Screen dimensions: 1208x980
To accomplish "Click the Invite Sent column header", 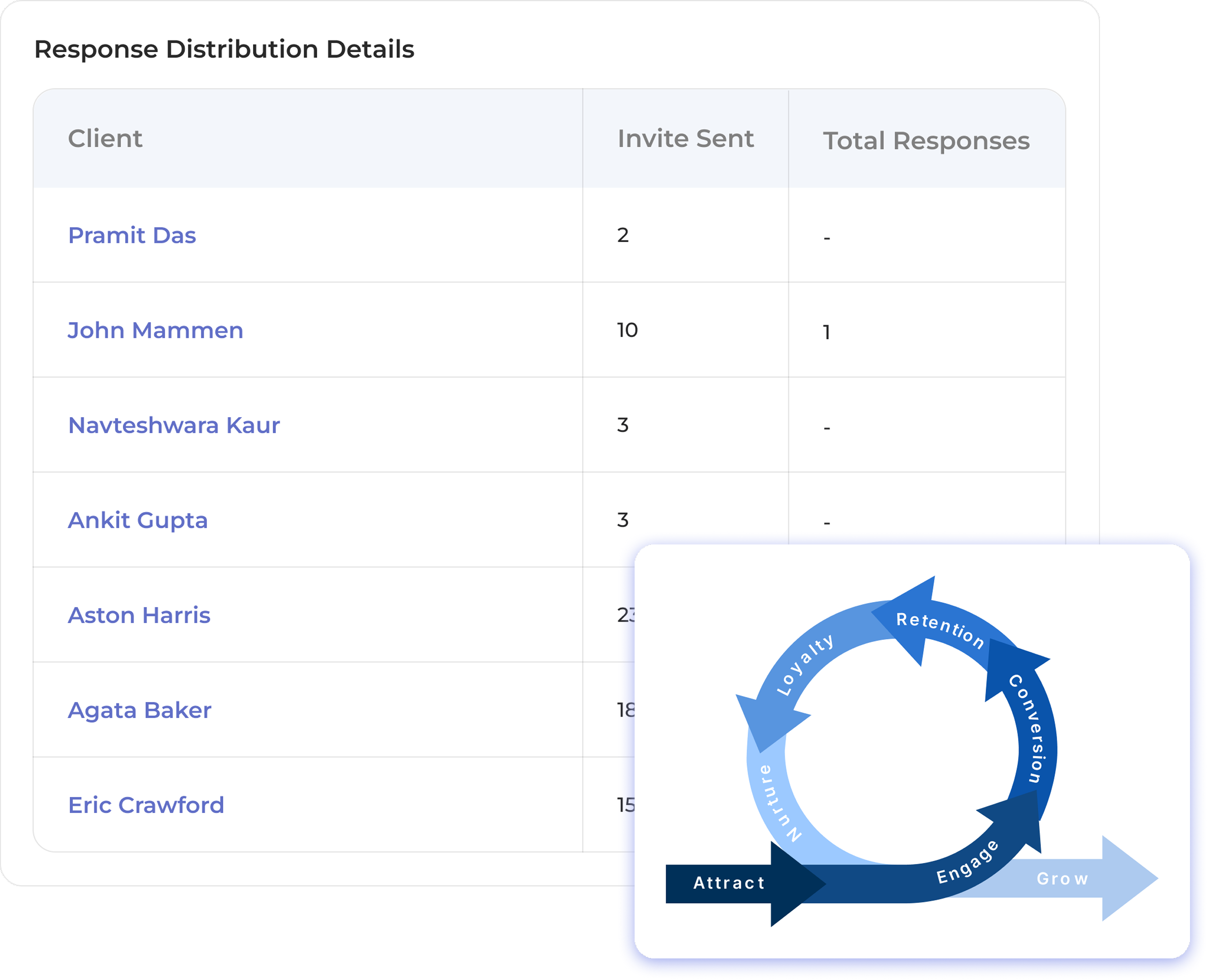I will click(x=685, y=139).
